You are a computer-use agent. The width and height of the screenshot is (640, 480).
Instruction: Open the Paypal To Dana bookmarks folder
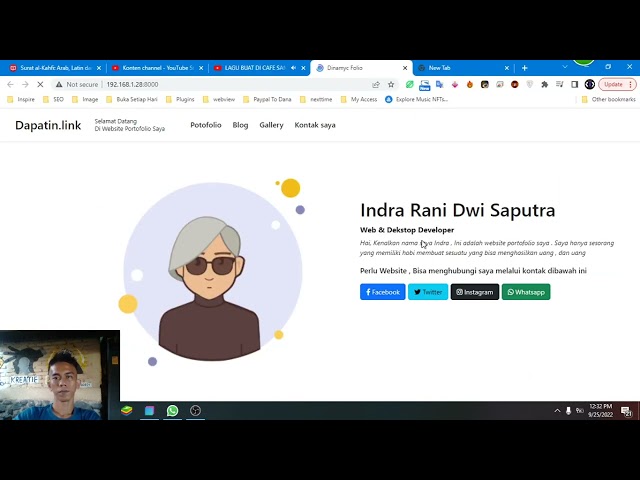[267, 99]
